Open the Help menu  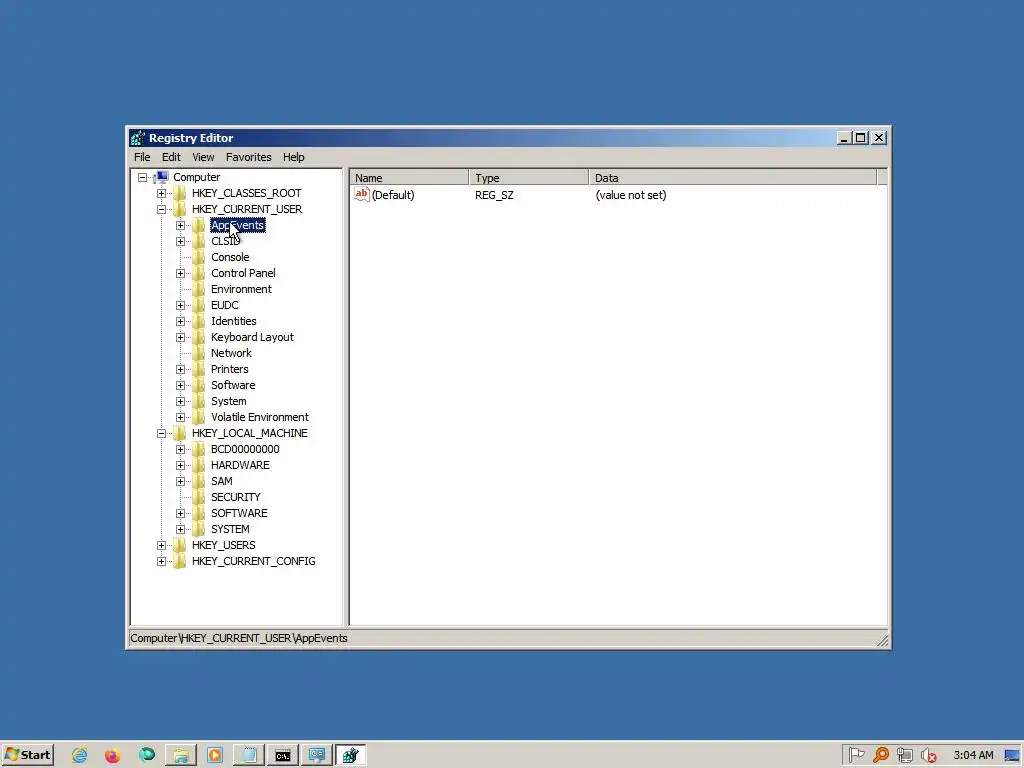click(293, 157)
